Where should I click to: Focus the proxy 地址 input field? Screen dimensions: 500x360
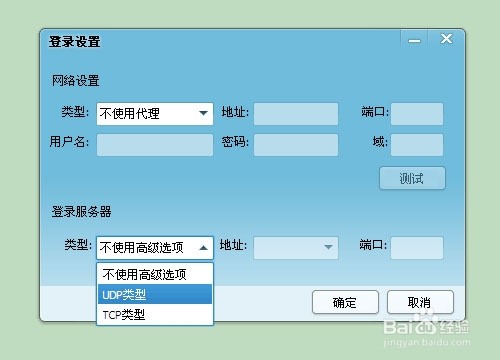296,114
